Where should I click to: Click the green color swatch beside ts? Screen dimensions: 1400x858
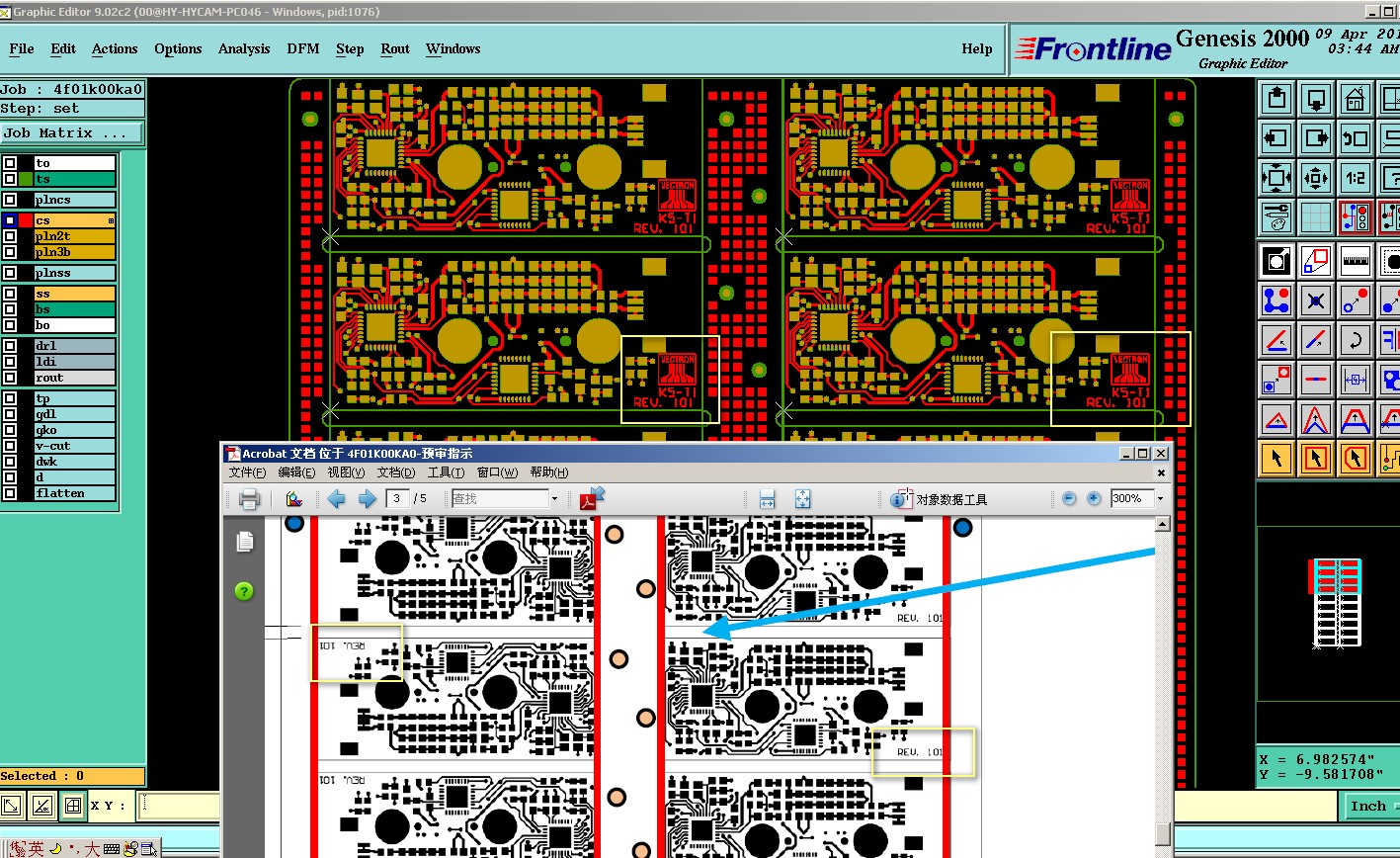tap(26, 179)
